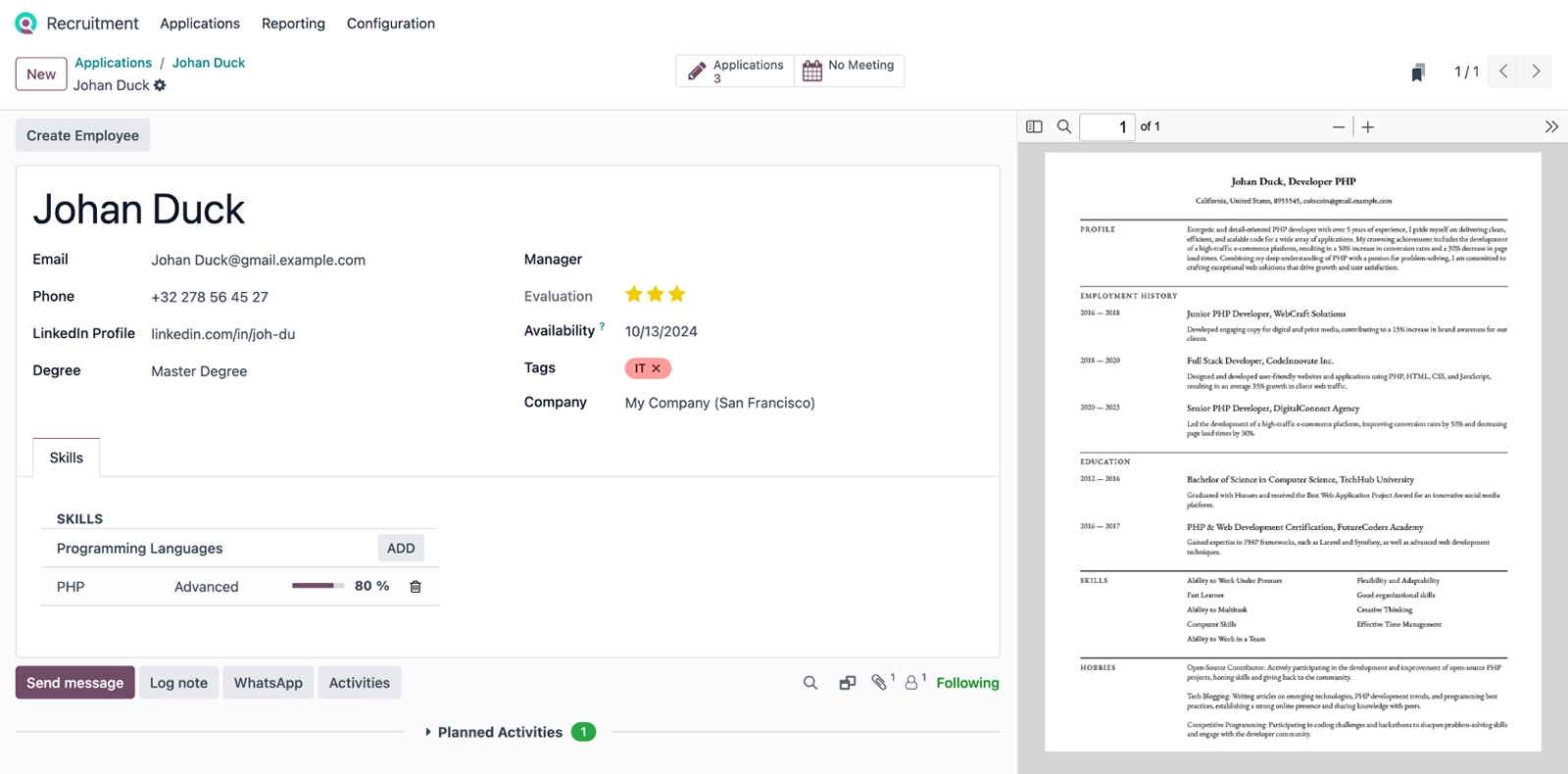This screenshot has height=774, width=1568.
Task: Set evaluation to the first star
Action: [634, 294]
